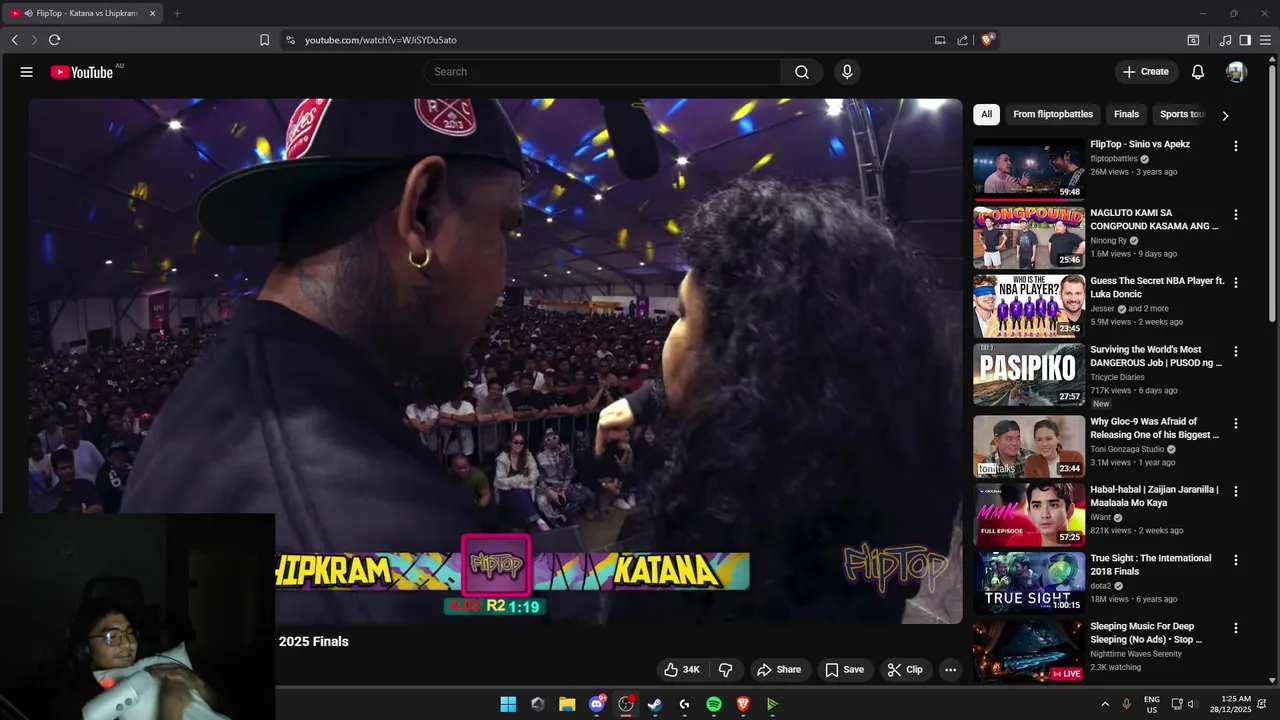Open Spotify from the taskbar

click(714, 704)
